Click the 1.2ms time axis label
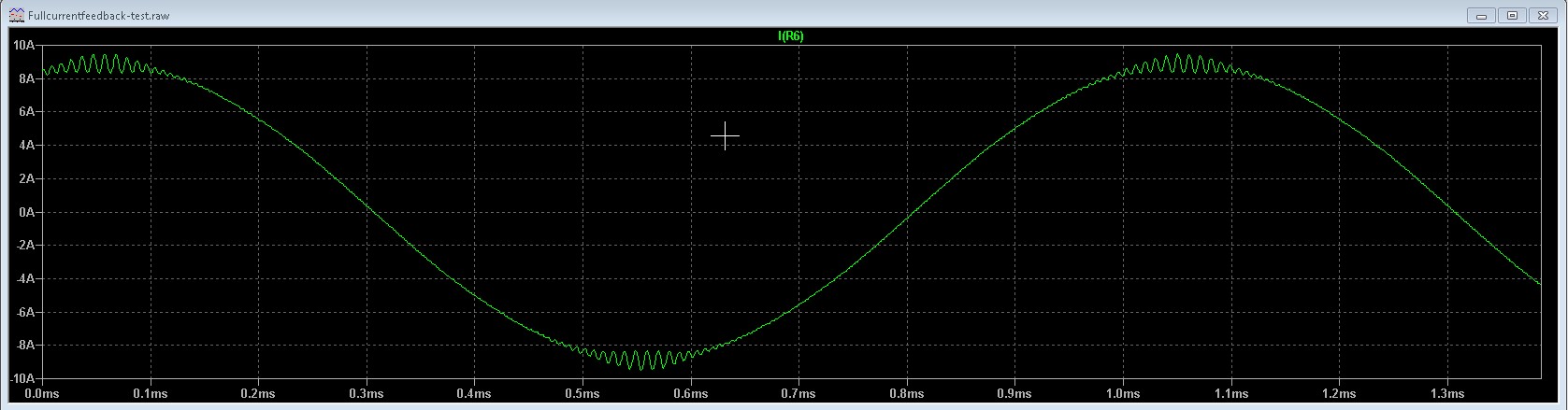Image resolution: width=1568 pixels, height=410 pixels. [1339, 394]
